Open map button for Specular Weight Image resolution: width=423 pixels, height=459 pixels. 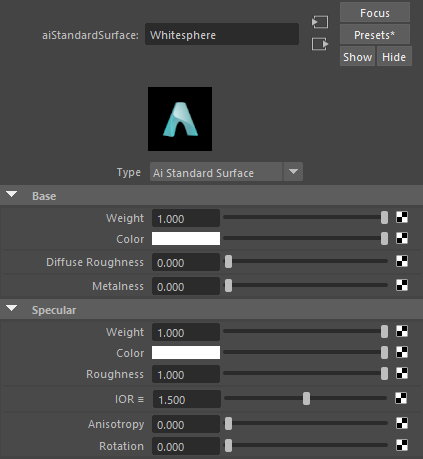coord(402,331)
